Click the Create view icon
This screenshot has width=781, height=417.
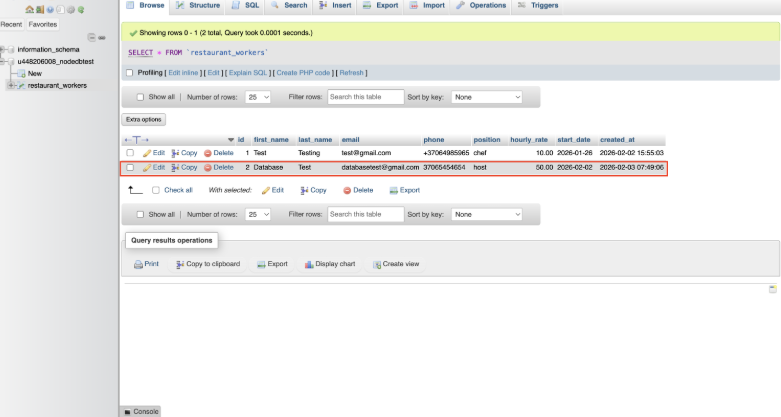coord(377,264)
